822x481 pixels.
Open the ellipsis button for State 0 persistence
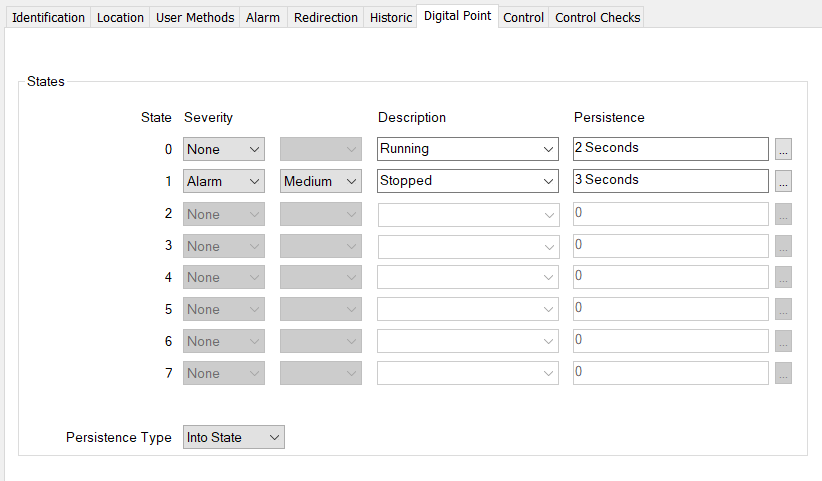pyautogui.click(x=783, y=150)
